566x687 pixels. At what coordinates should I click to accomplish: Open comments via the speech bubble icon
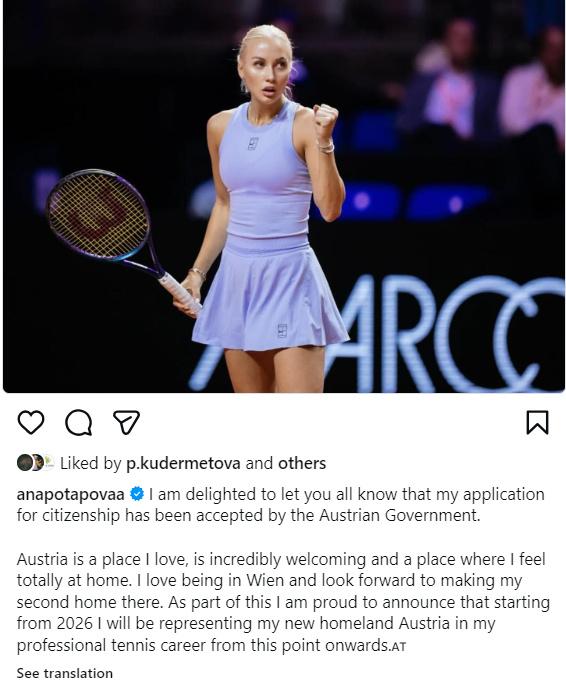(78, 422)
